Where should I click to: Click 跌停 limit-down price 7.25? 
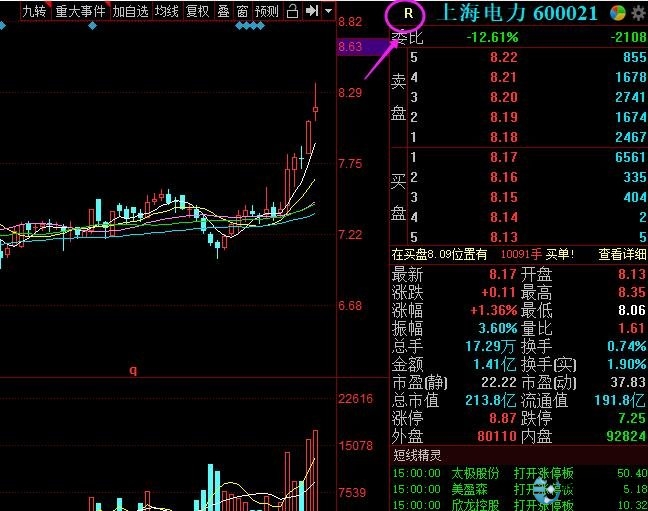point(632,418)
